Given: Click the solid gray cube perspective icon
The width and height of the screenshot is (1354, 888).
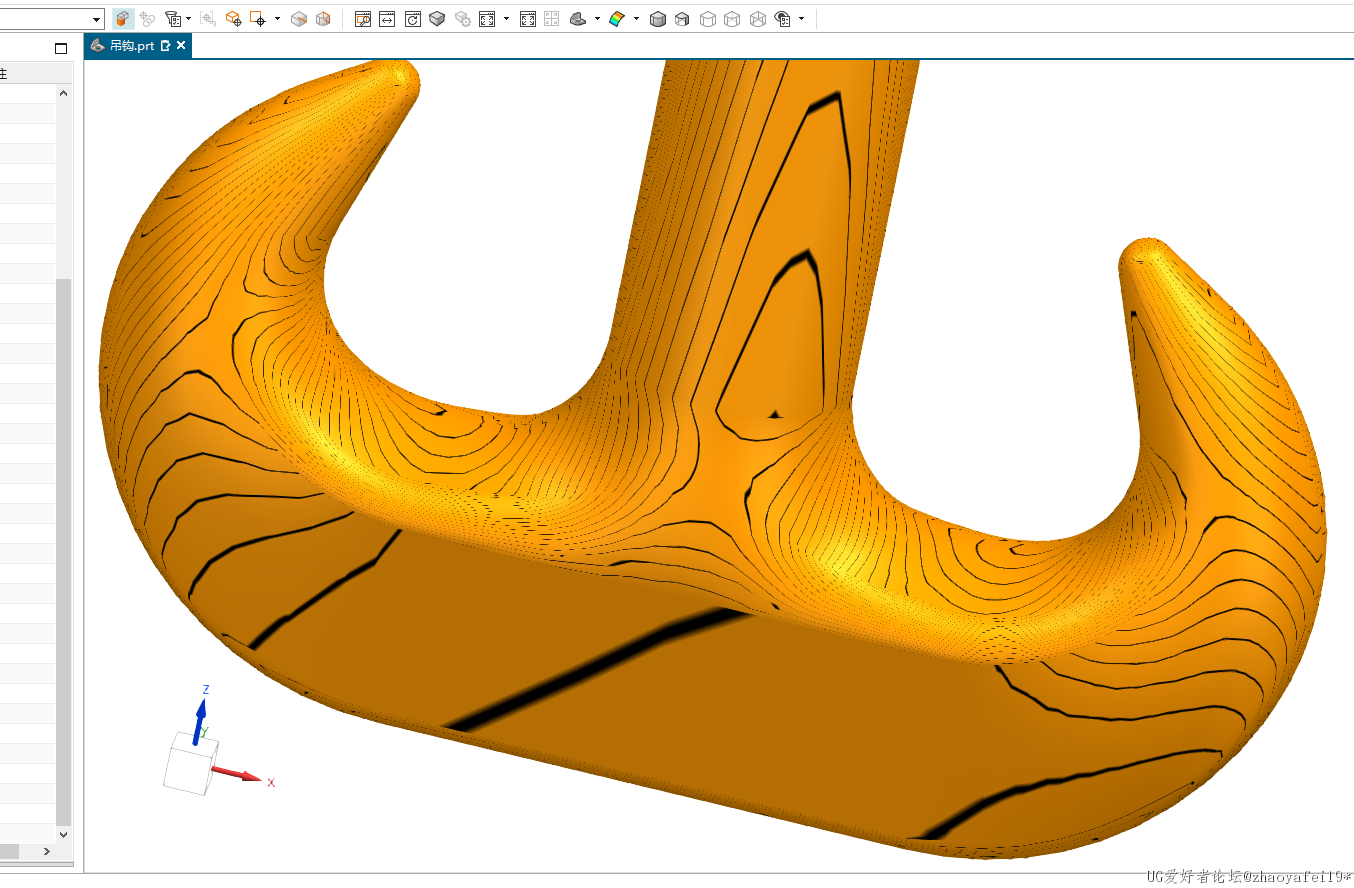Looking at the screenshot, I should click(x=437, y=18).
